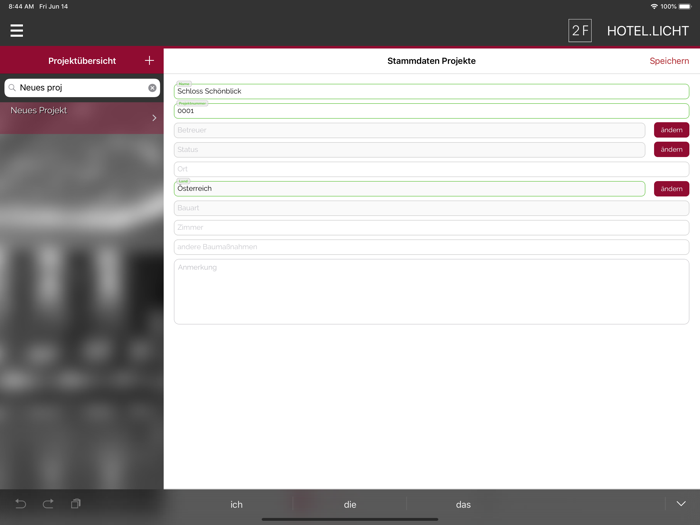Click the Betreuer field
Viewport: 700px width, 525px height.
pos(409,130)
